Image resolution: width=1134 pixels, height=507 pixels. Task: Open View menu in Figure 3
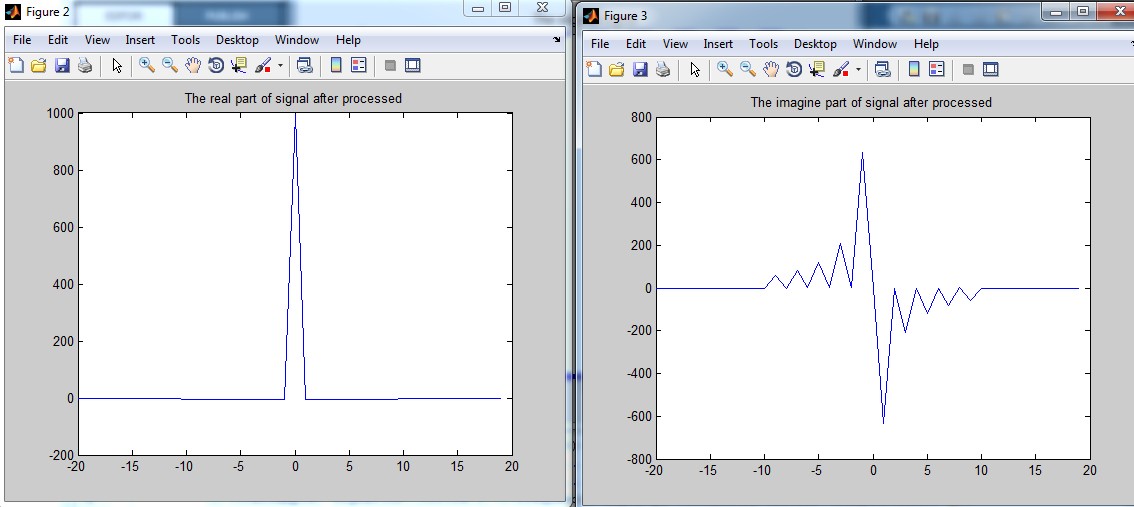pos(675,43)
